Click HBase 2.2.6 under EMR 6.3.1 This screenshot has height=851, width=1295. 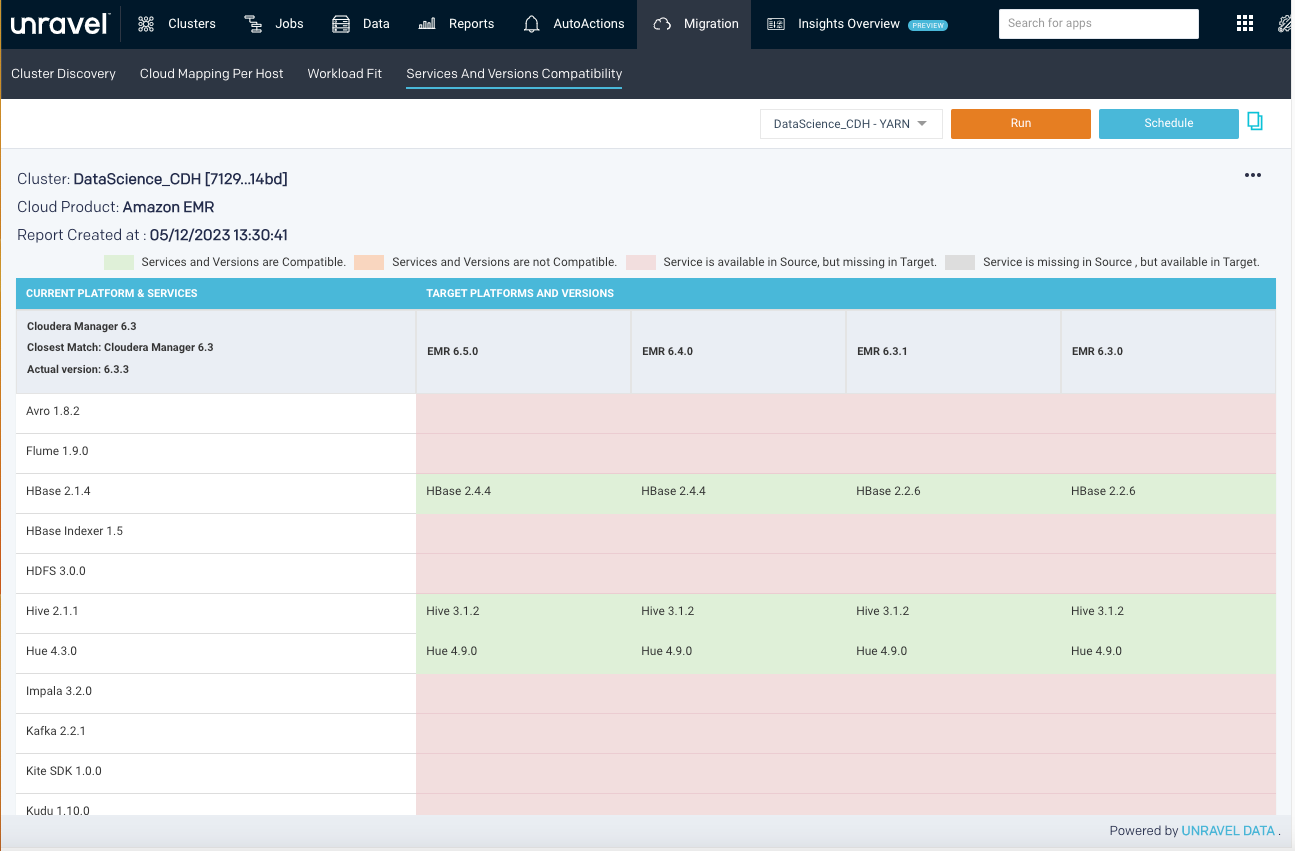(x=888, y=491)
